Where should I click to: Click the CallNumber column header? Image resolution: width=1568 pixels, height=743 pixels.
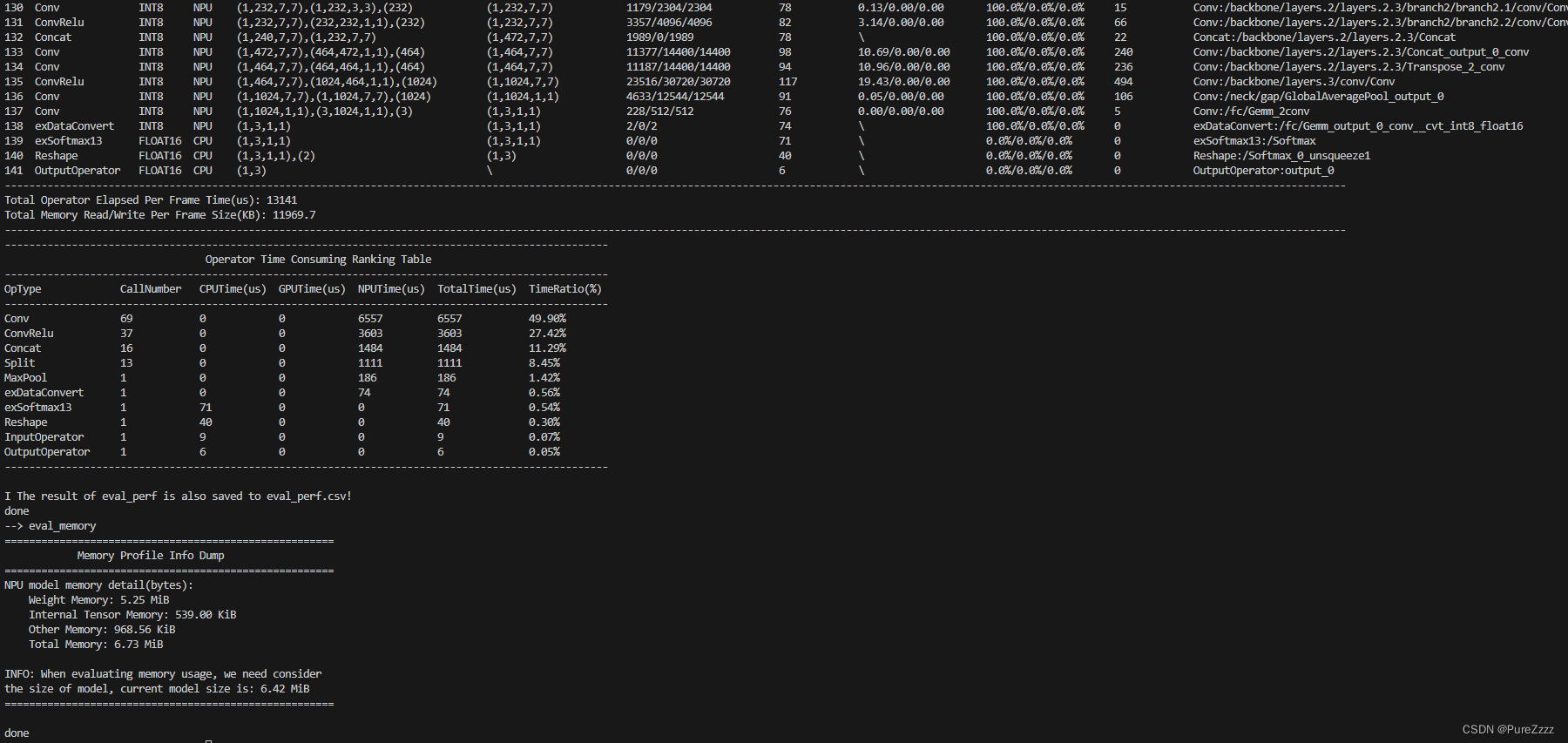[x=151, y=288]
